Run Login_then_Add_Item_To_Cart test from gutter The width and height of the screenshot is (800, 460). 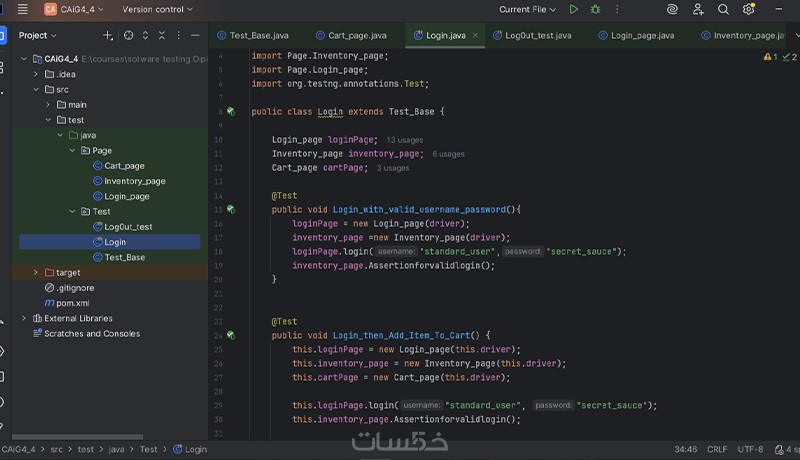[231, 336]
